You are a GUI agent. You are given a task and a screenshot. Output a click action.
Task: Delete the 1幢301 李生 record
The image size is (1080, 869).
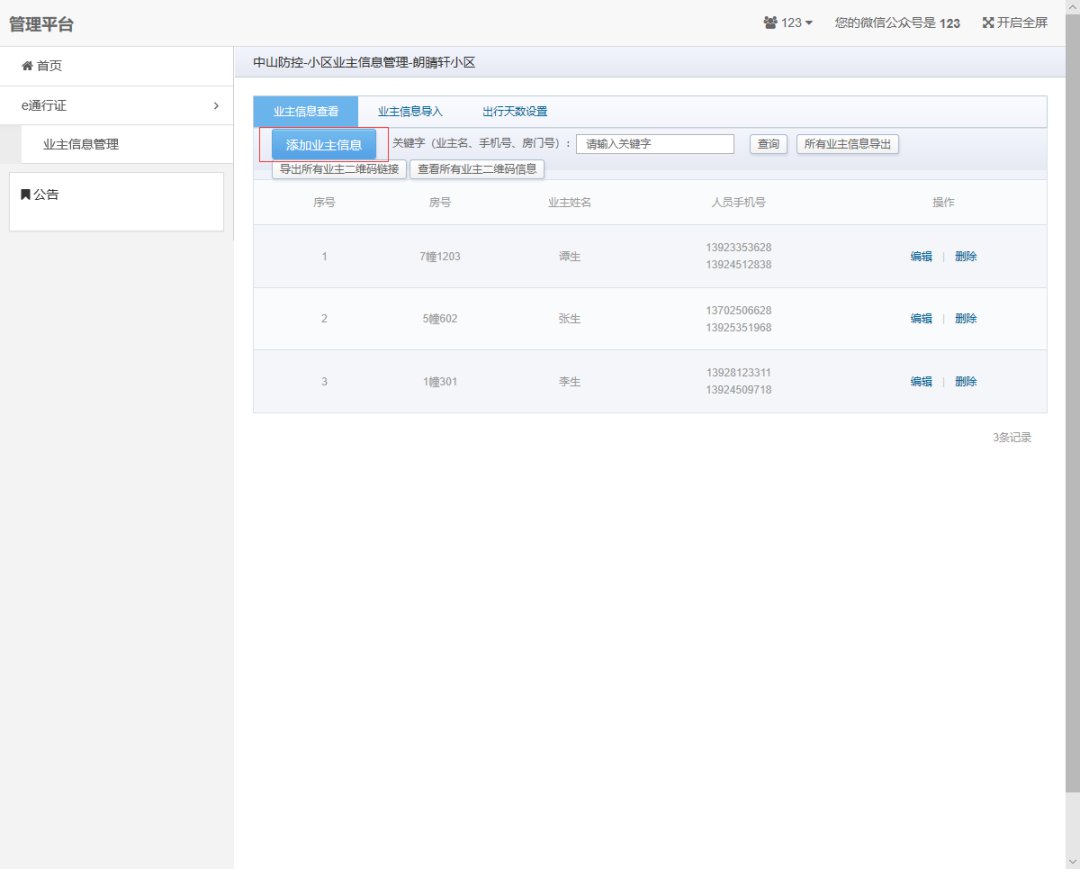pos(965,381)
